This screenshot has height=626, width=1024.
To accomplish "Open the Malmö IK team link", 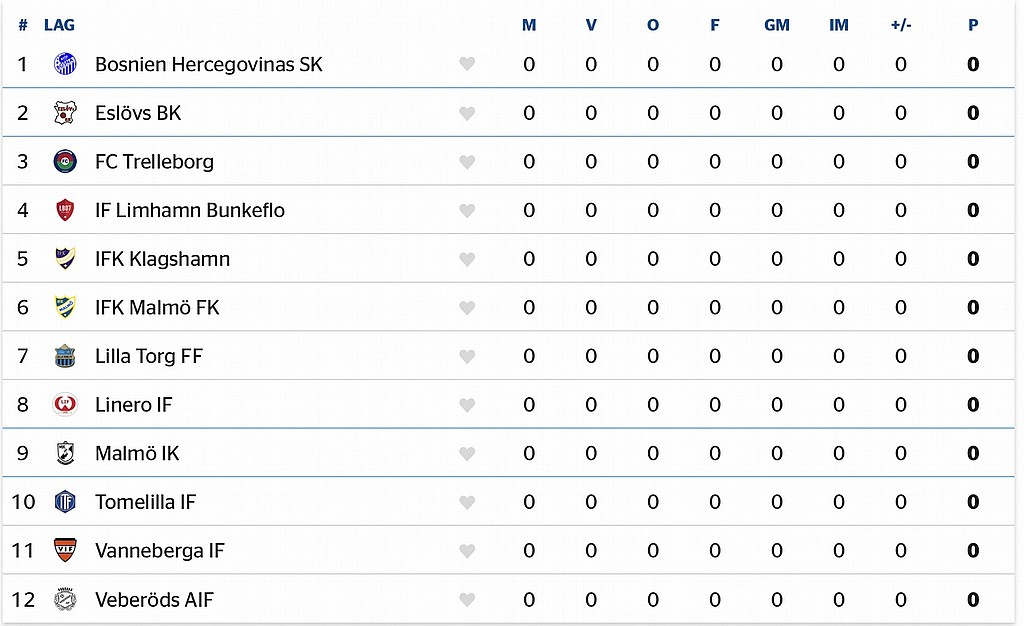I will click(x=137, y=453).
